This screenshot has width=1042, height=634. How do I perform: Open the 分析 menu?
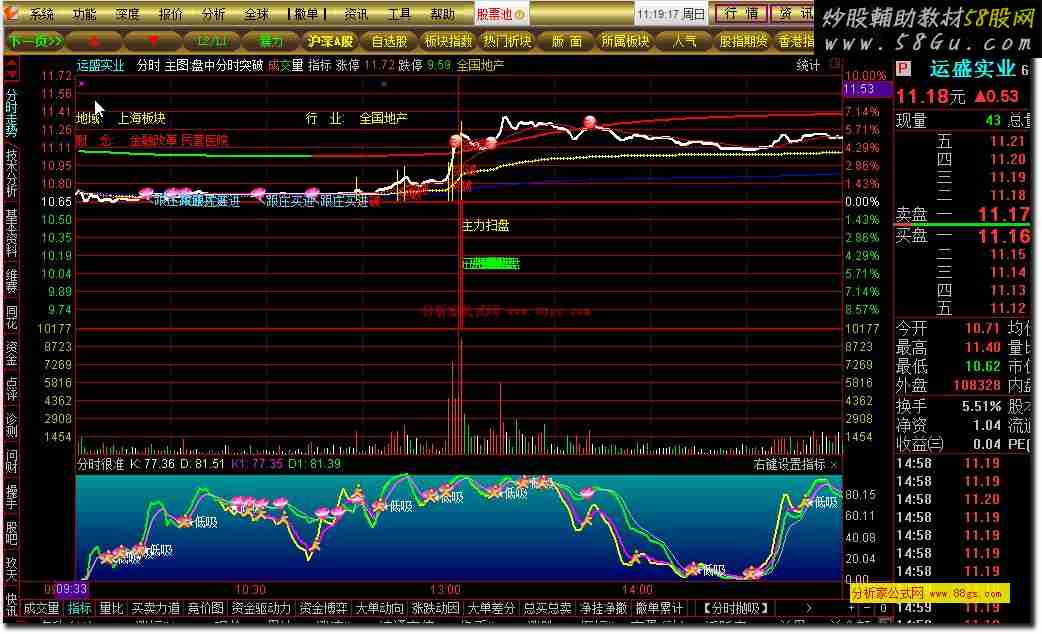[213, 13]
